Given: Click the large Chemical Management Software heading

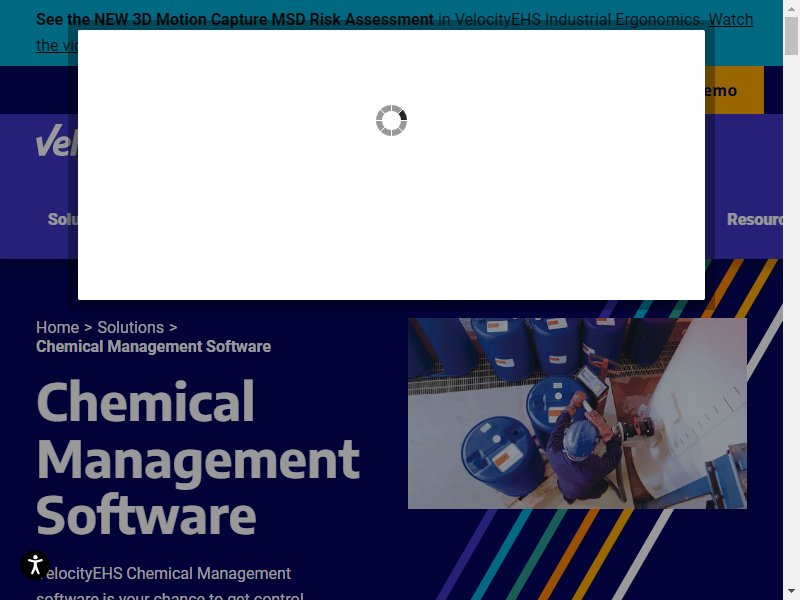Looking at the screenshot, I should click(198, 458).
